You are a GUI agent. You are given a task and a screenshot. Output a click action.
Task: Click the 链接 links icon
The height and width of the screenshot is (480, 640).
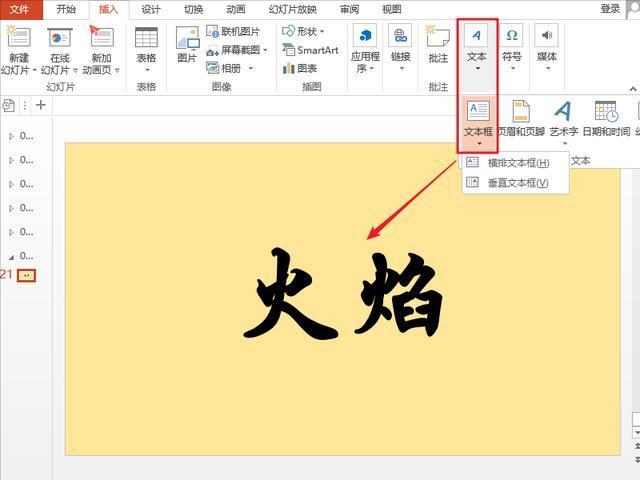[x=400, y=36]
